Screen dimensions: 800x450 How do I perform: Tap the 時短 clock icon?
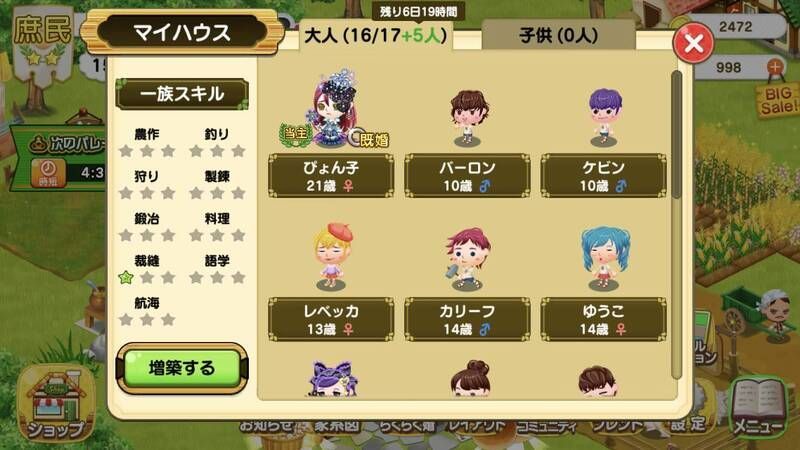pos(48,172)
